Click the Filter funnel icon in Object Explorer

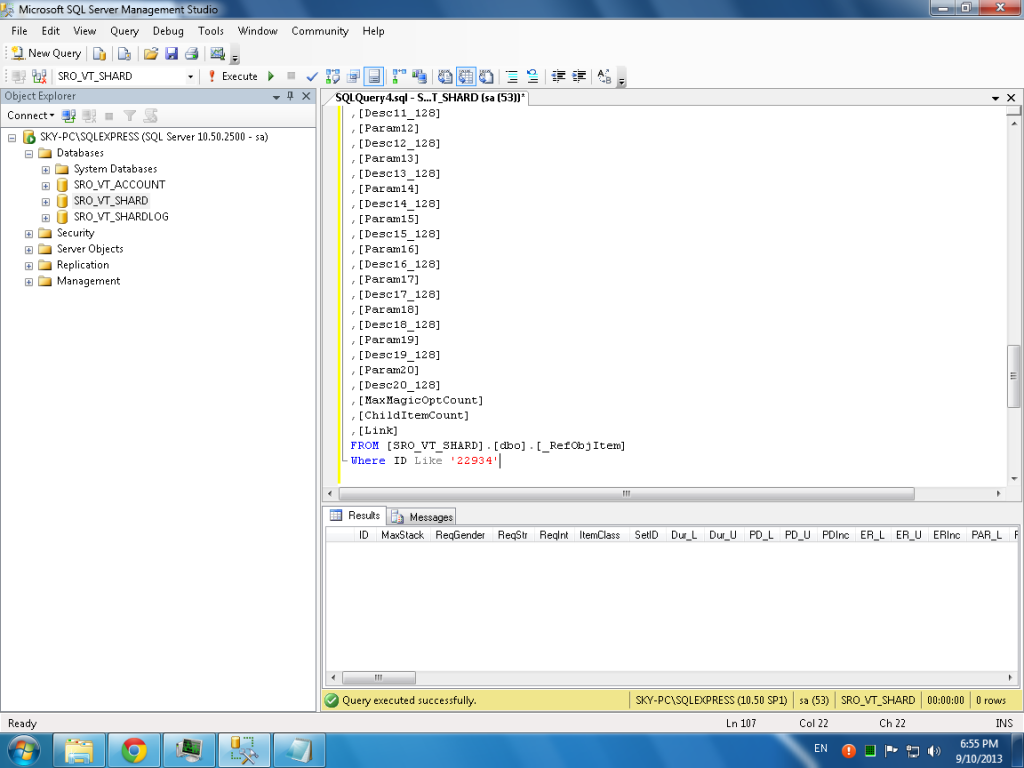(130, 116)
